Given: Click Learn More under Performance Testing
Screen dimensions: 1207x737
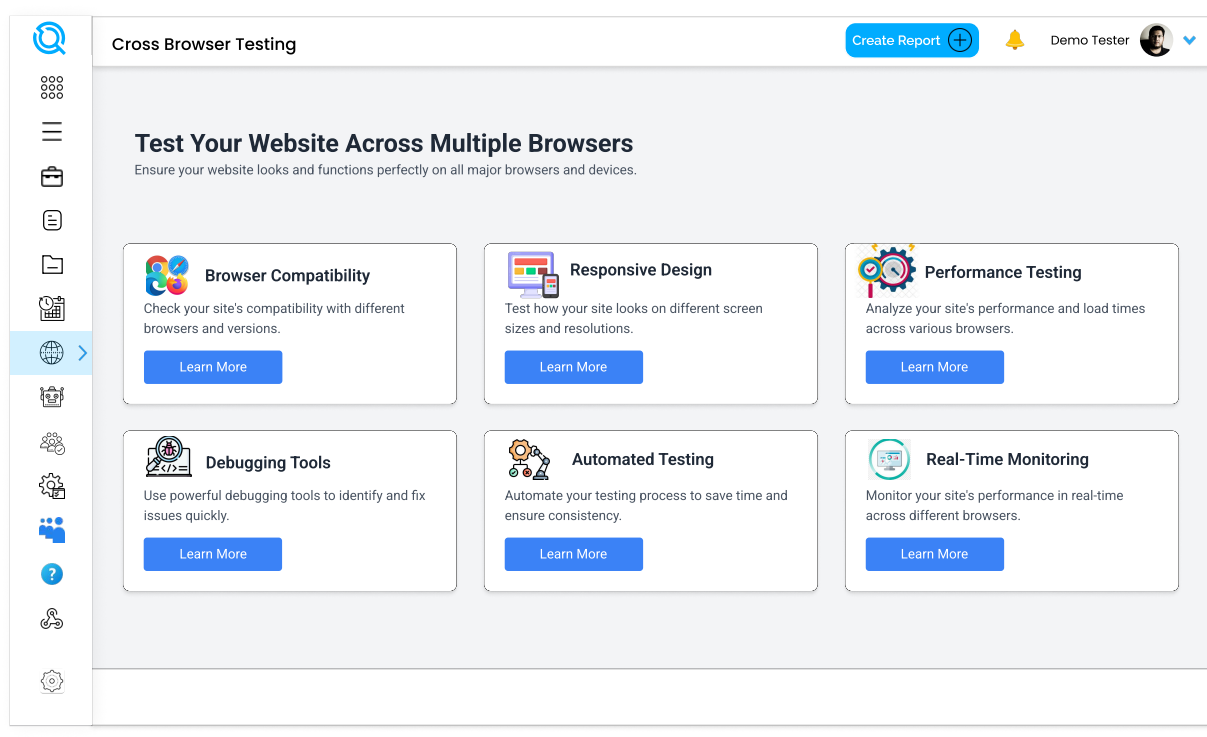Looking at the screenshot, I should click(x=934, y=367).
